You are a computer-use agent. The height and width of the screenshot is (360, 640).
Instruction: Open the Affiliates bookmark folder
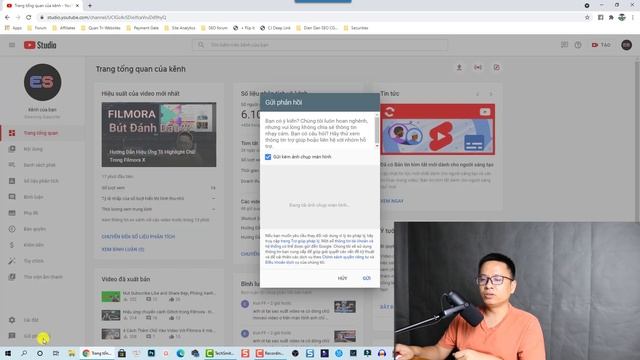coord(64,28)
